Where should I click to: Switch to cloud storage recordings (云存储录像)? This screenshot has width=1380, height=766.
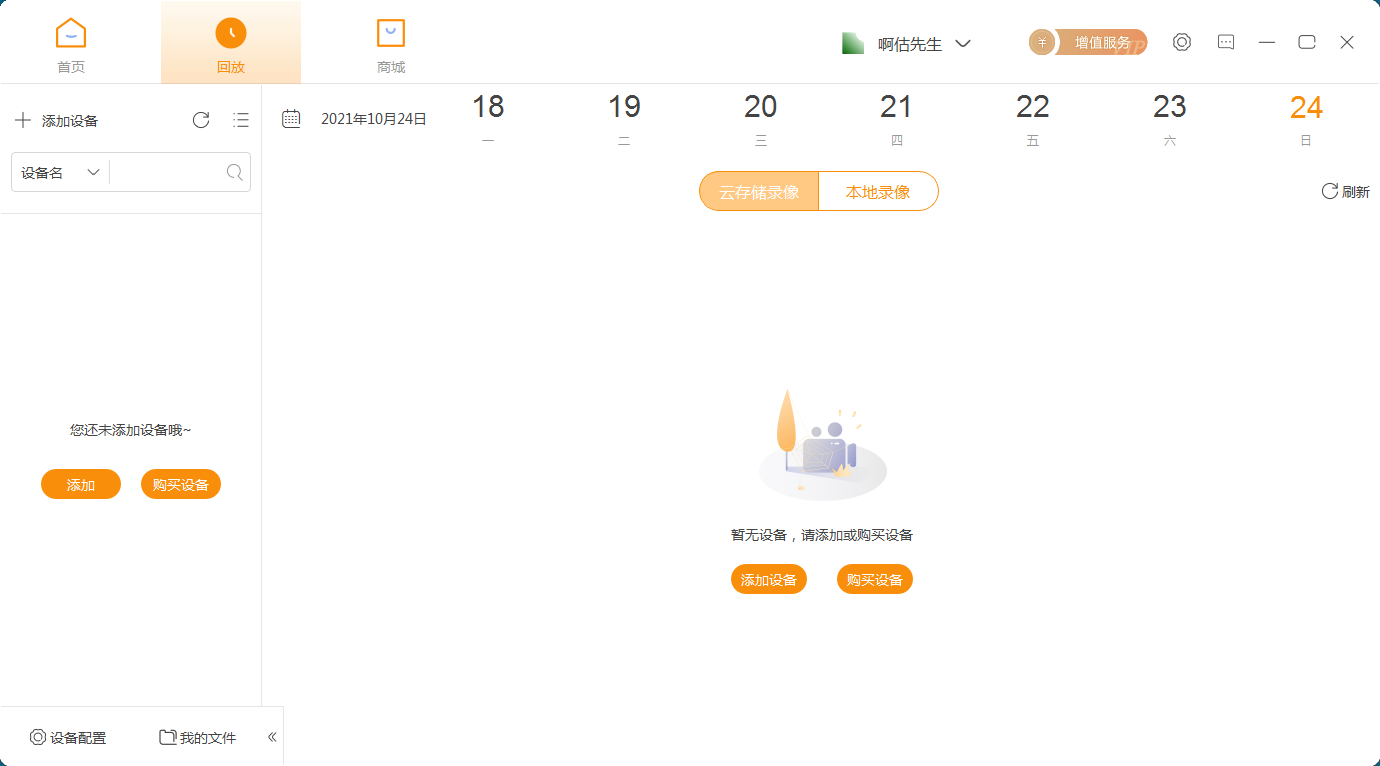pyautogui.click(x=759, y=192)
